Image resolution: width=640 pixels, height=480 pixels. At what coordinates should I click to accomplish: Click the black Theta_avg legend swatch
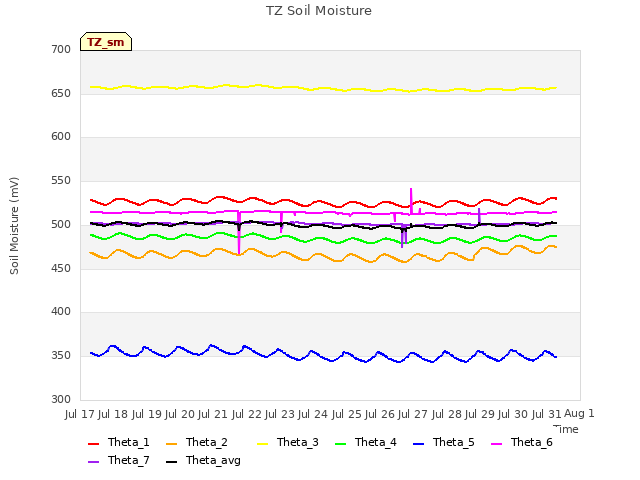[172, 462]
